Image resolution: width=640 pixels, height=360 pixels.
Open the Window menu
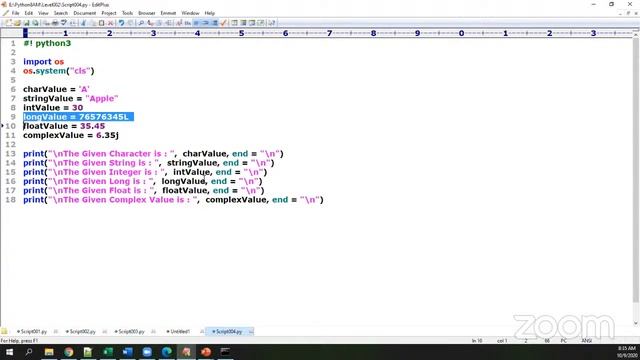(x=190, y=13)
